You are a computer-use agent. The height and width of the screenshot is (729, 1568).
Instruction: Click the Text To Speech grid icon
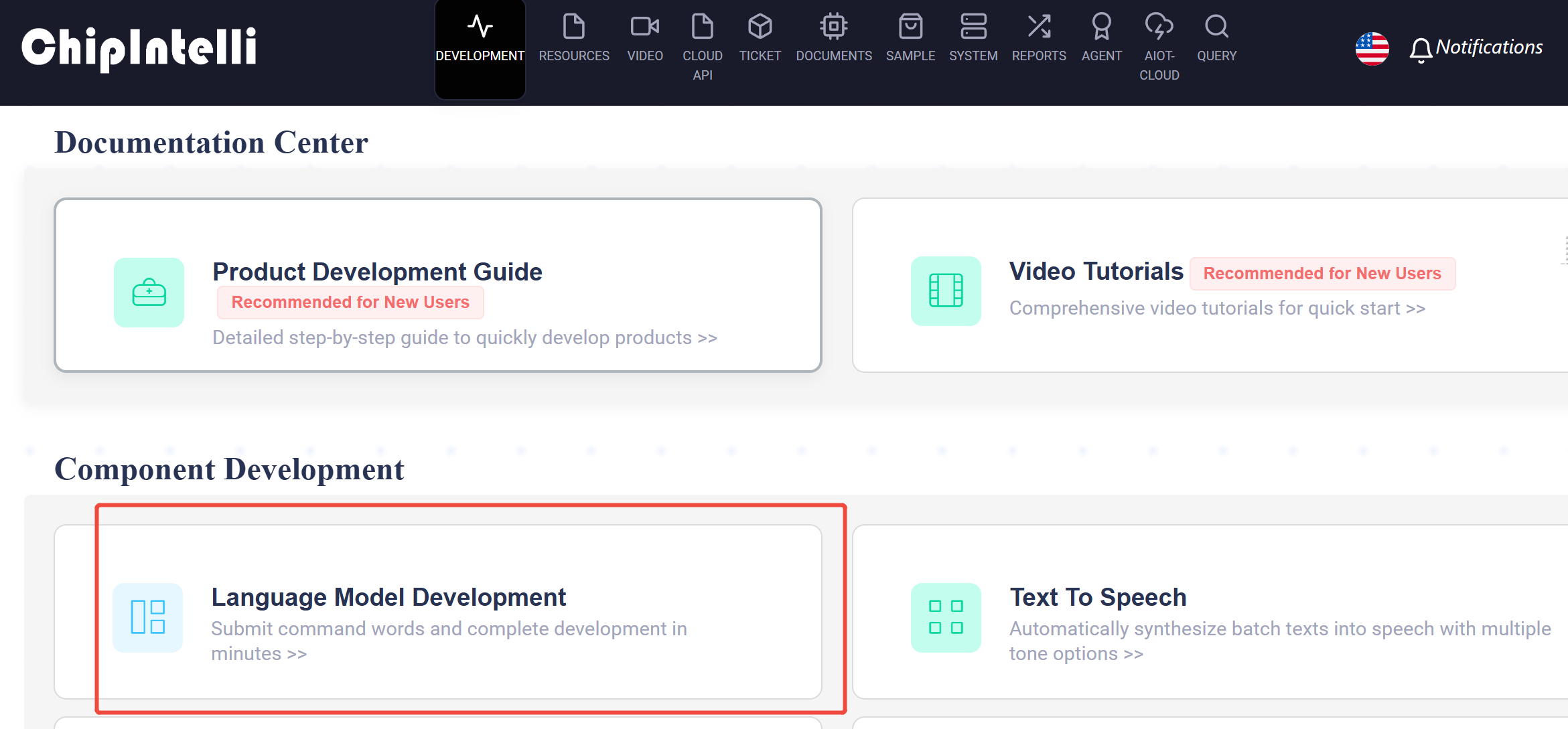945,617
